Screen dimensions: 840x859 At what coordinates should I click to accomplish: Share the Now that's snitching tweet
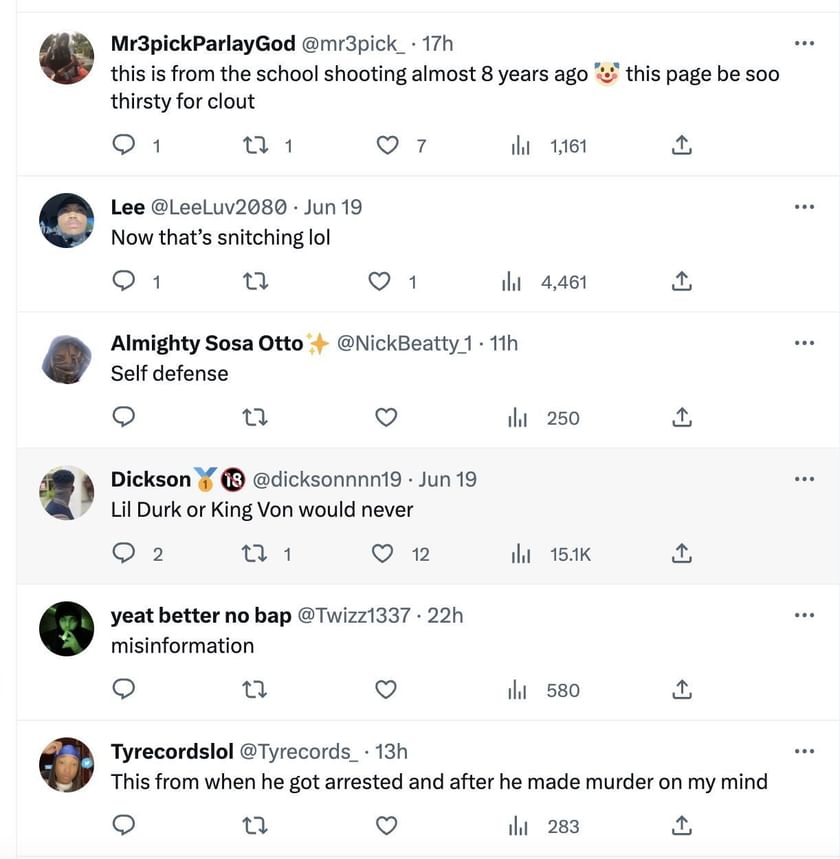[681, 282]
